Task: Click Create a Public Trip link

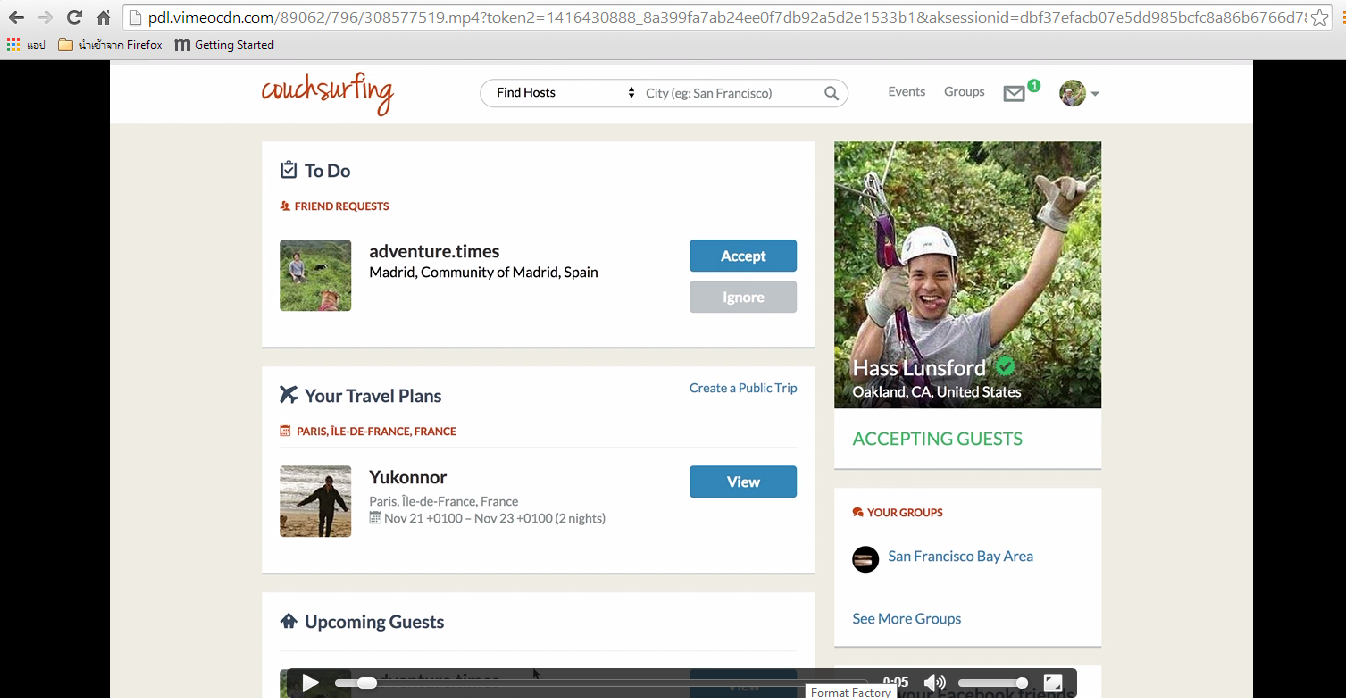Action: click(x=743, y=388)
